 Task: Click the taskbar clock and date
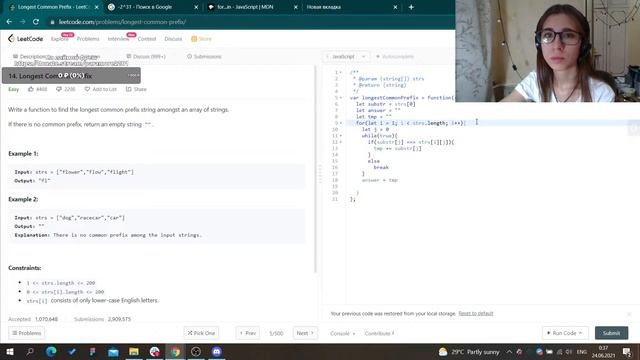tap(603, 352)
